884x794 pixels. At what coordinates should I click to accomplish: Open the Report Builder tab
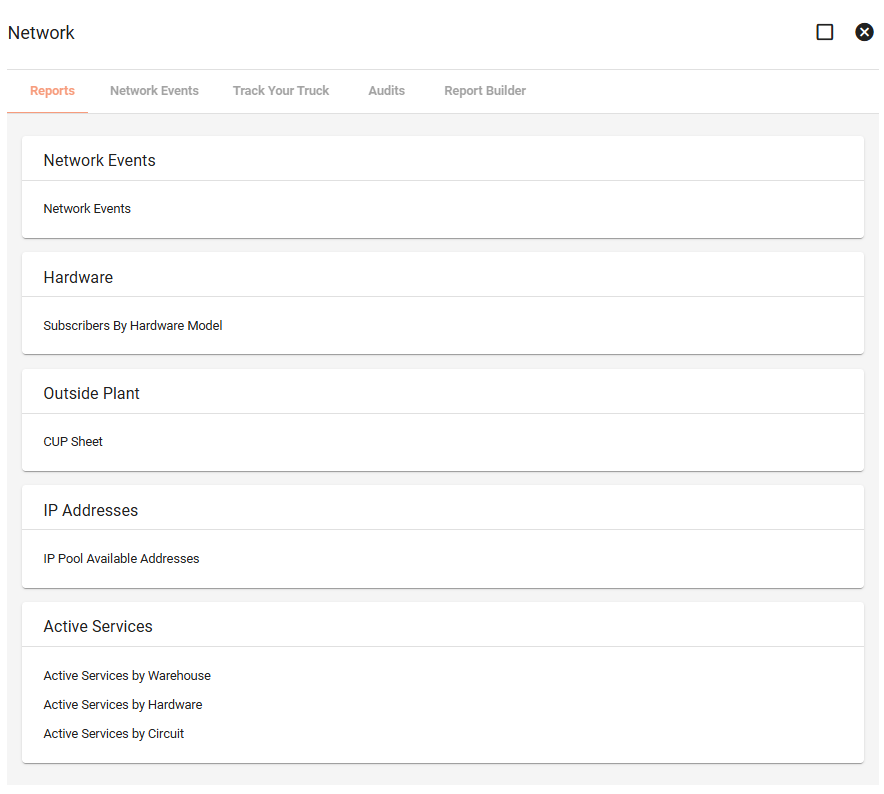click(x=485, y=91)
